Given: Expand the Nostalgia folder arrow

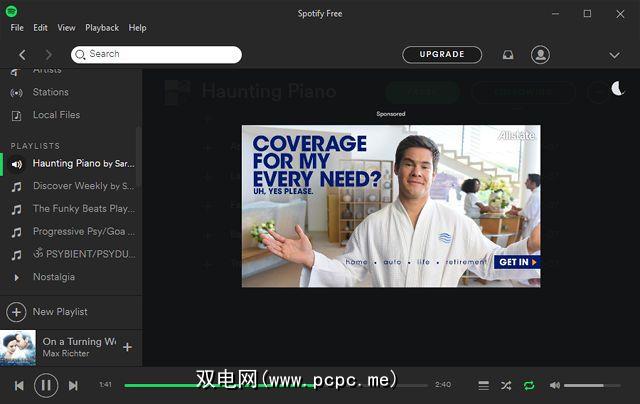Looking at the screenshot, I should (16, 278).
